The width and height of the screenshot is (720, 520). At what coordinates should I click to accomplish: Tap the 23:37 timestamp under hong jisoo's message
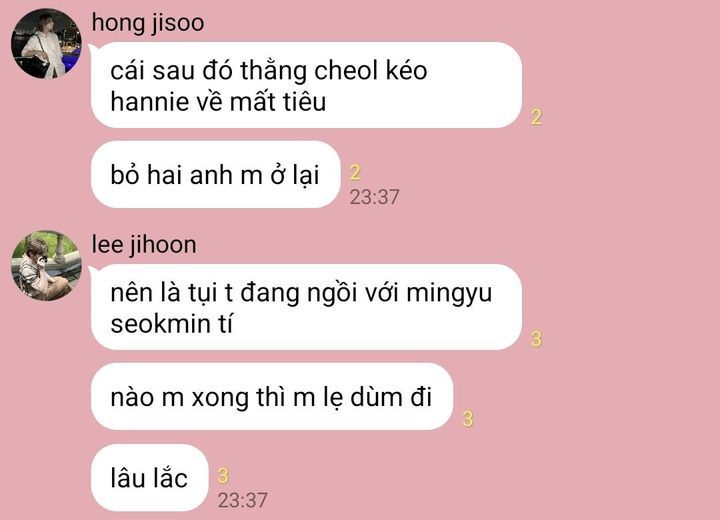click(x=375, y=197)
